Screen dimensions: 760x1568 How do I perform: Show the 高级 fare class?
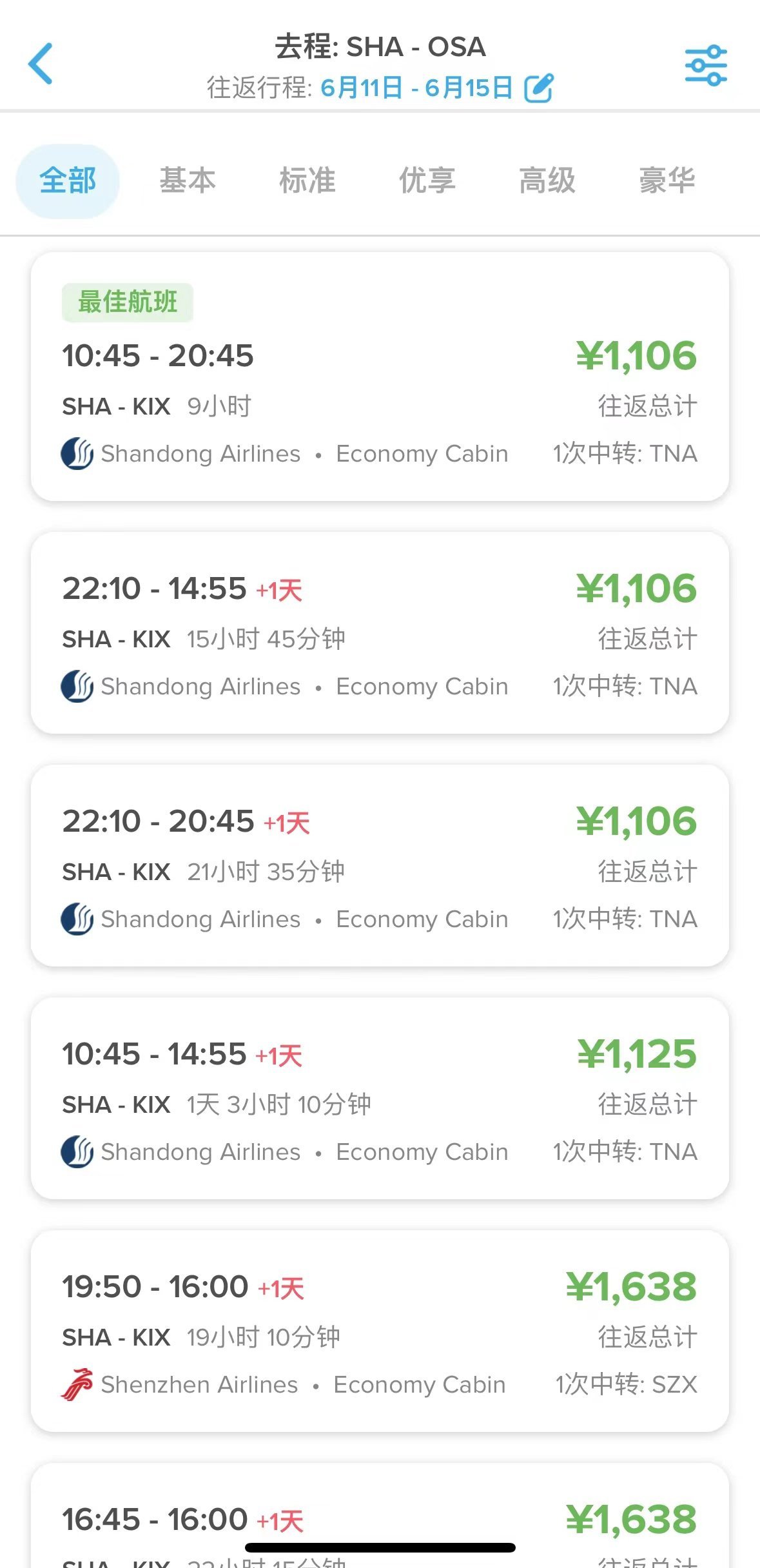[x=547, y=181]
